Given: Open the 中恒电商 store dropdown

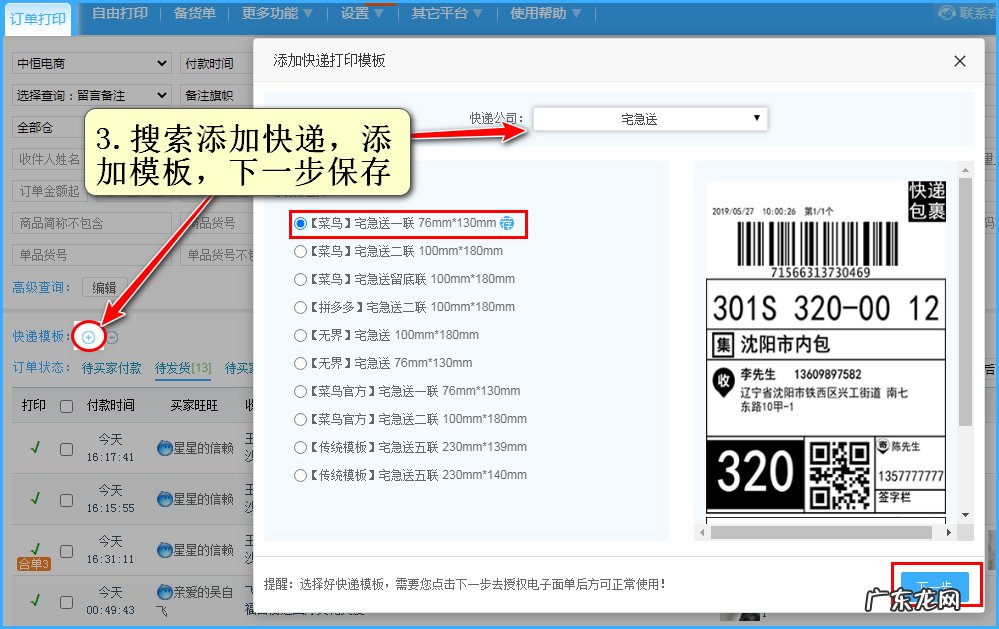Looking at the screenshot, I should 90,63.
